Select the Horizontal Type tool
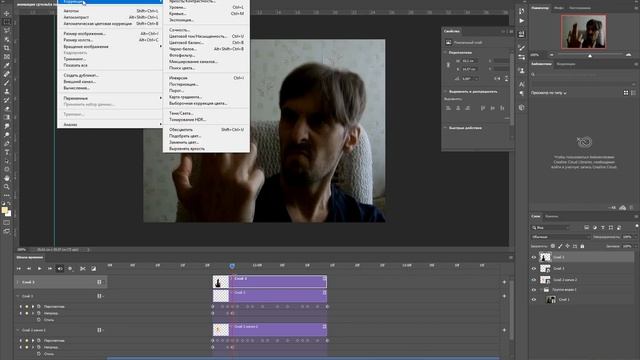 click(7, 152)
